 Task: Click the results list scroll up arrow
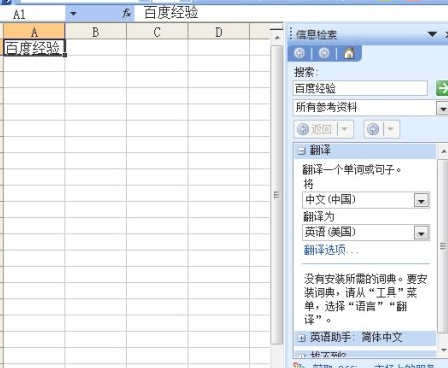click(444, 151)
